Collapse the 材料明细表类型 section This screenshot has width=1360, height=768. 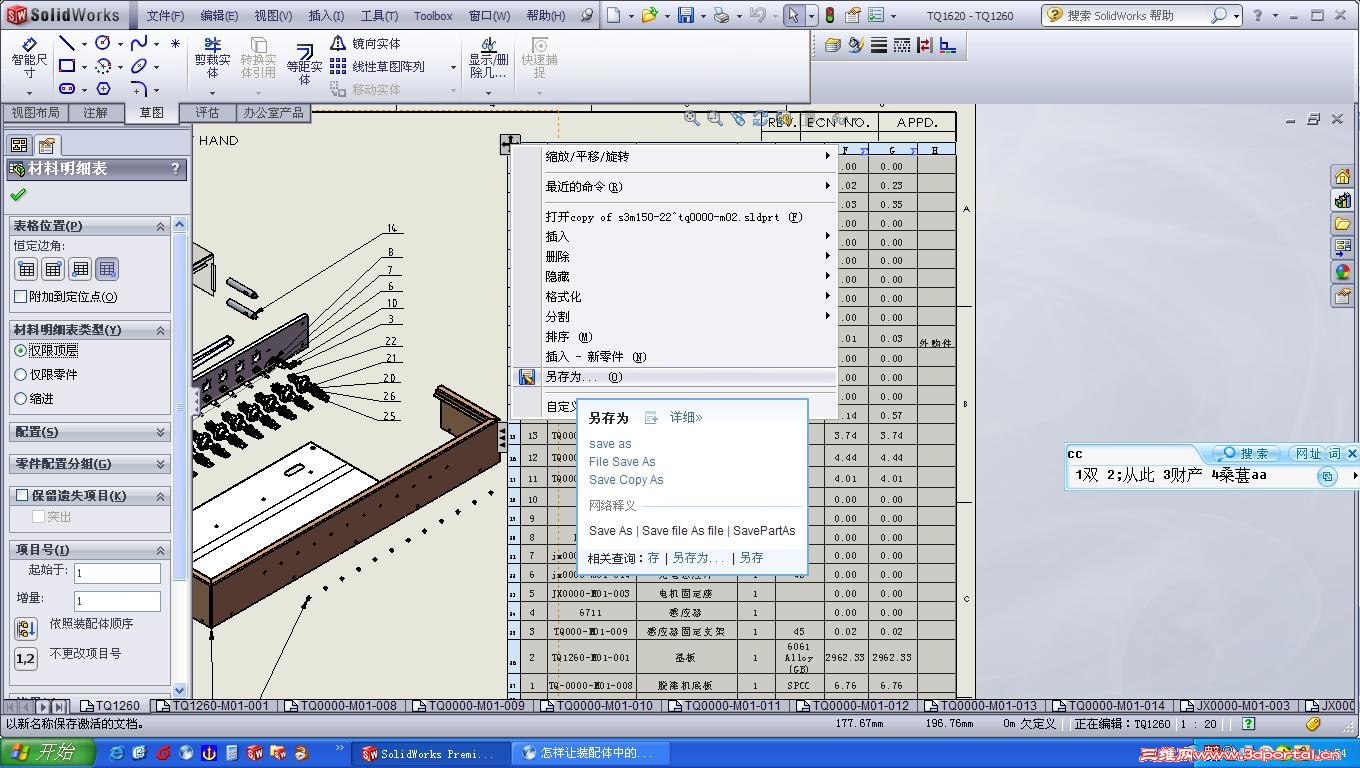point(160,330)
